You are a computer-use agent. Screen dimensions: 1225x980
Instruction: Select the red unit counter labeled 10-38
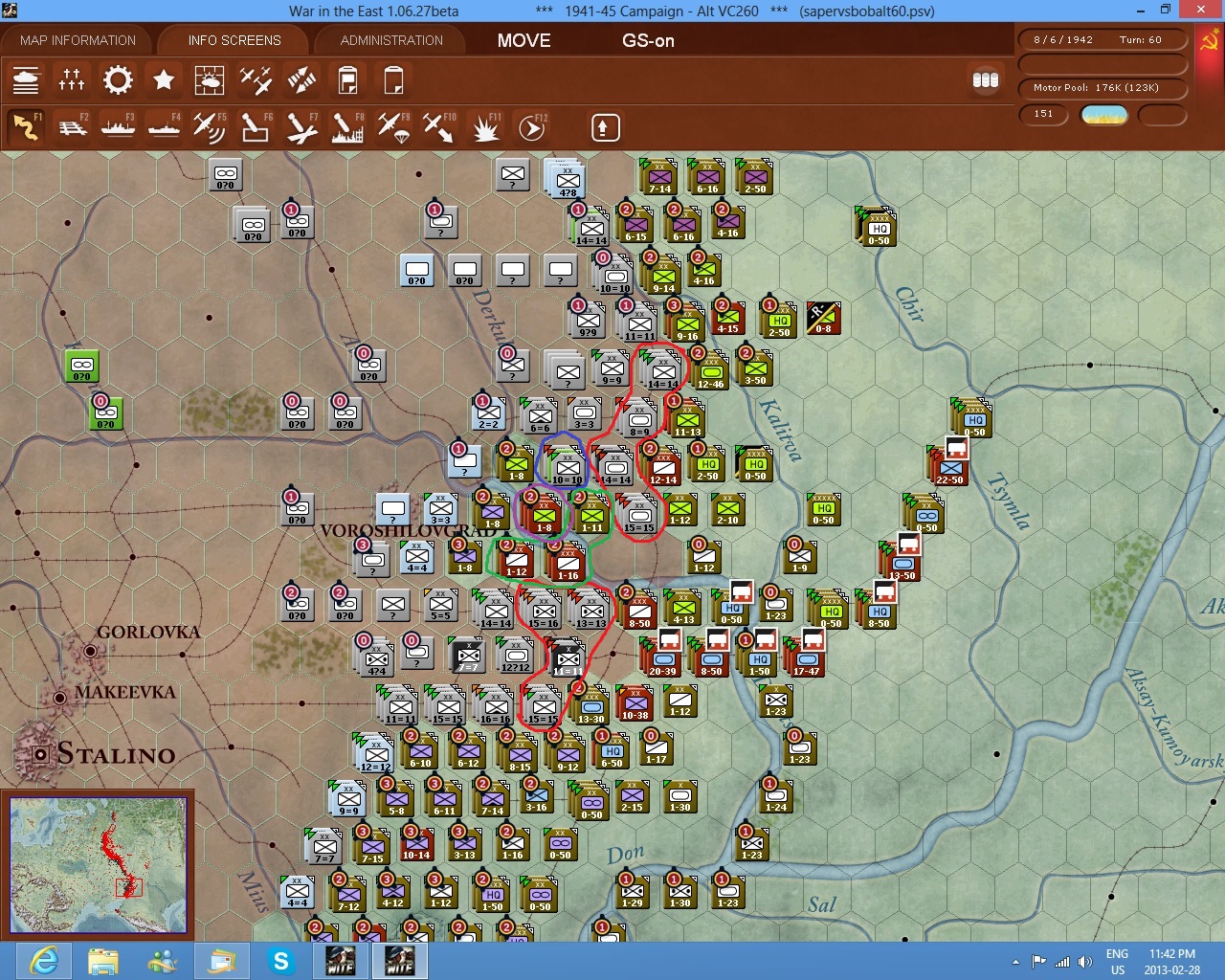[635, 702]
